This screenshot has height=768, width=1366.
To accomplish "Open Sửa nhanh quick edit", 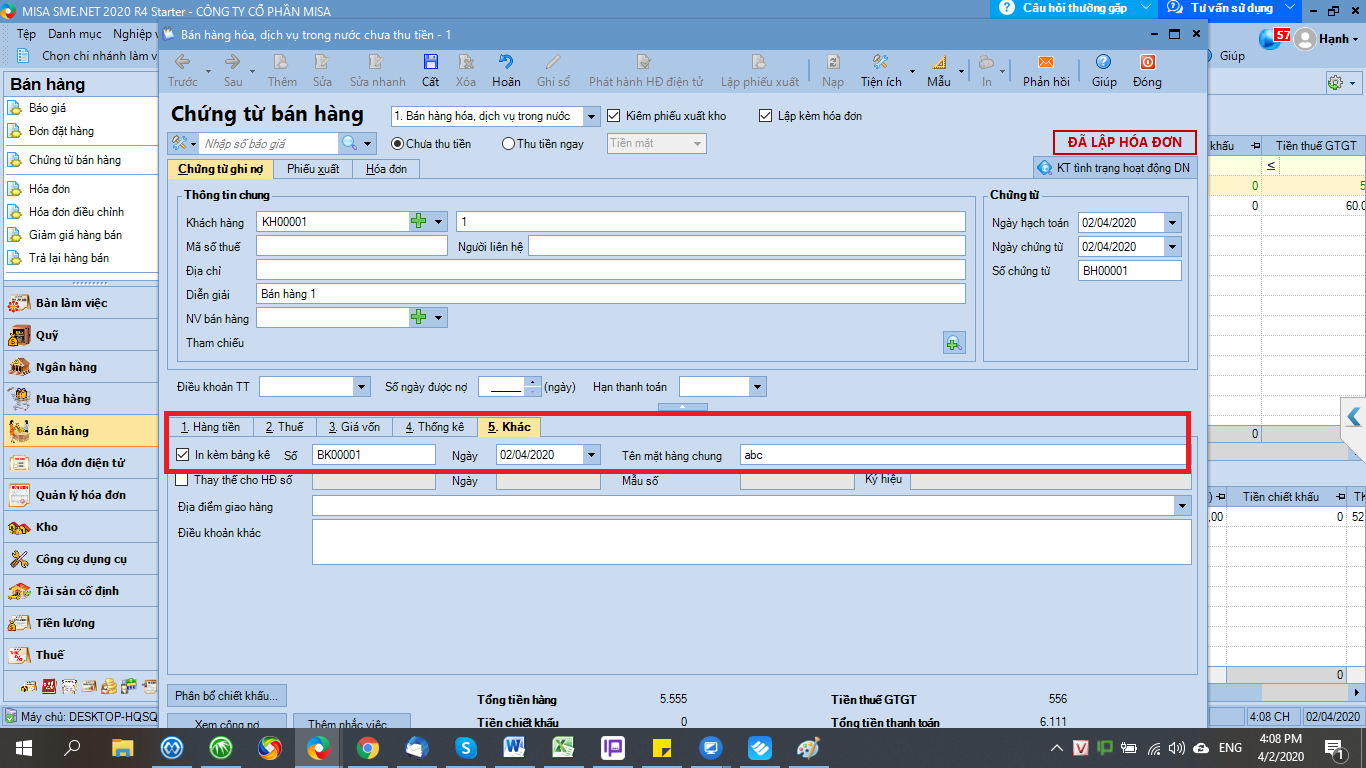I will pyautogui.click(x=377, y=70).
